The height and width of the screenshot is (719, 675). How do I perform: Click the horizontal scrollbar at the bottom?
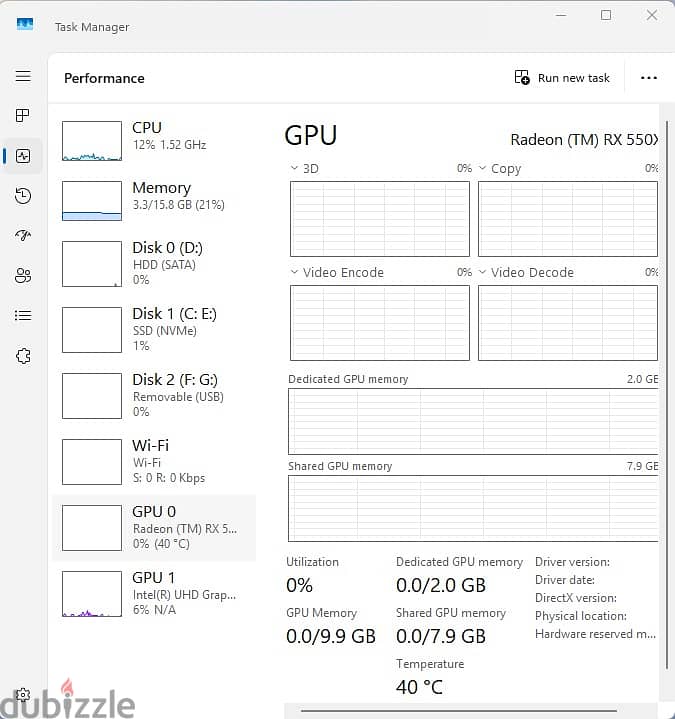459,711
